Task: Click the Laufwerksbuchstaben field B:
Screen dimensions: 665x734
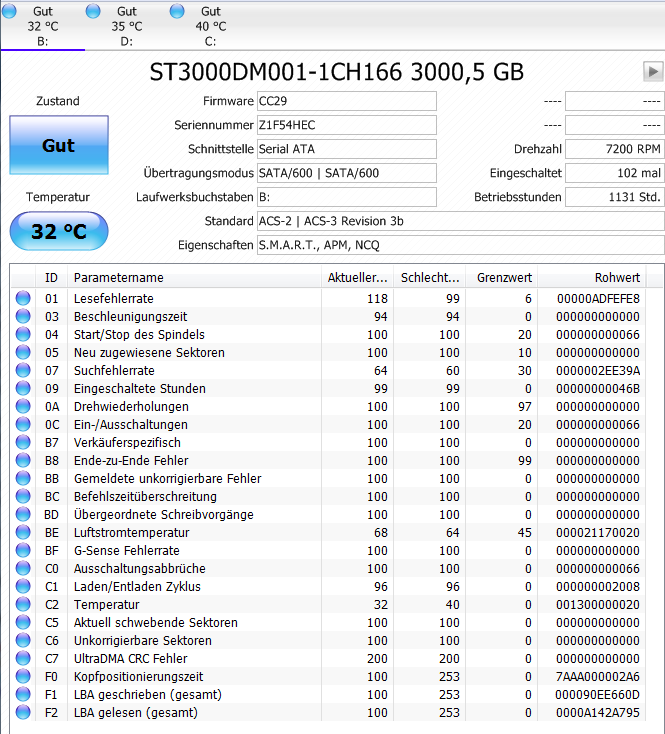Action: tap(347, 197)
